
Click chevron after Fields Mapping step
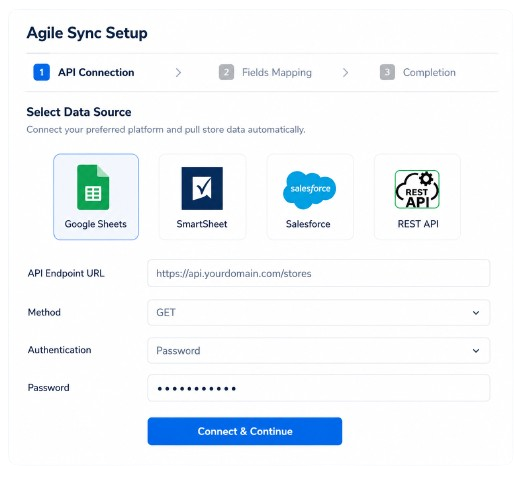pos(346,72)
